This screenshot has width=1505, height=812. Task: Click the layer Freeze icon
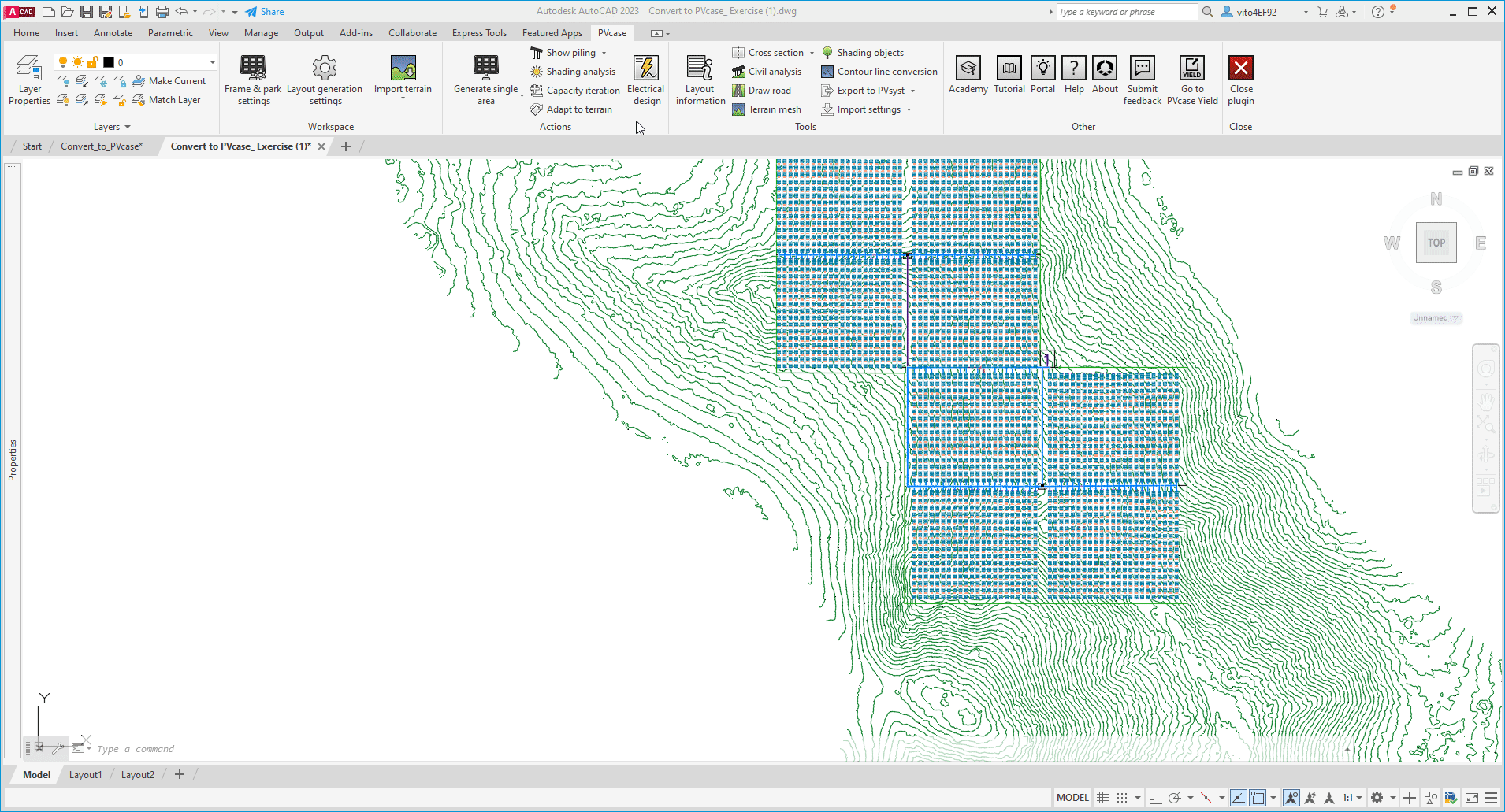101,81
